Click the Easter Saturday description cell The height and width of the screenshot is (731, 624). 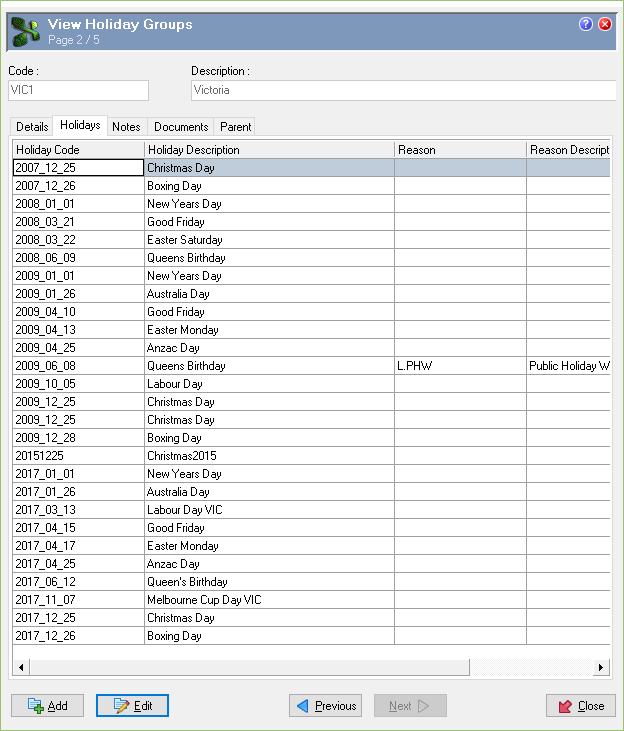(270, 240)
